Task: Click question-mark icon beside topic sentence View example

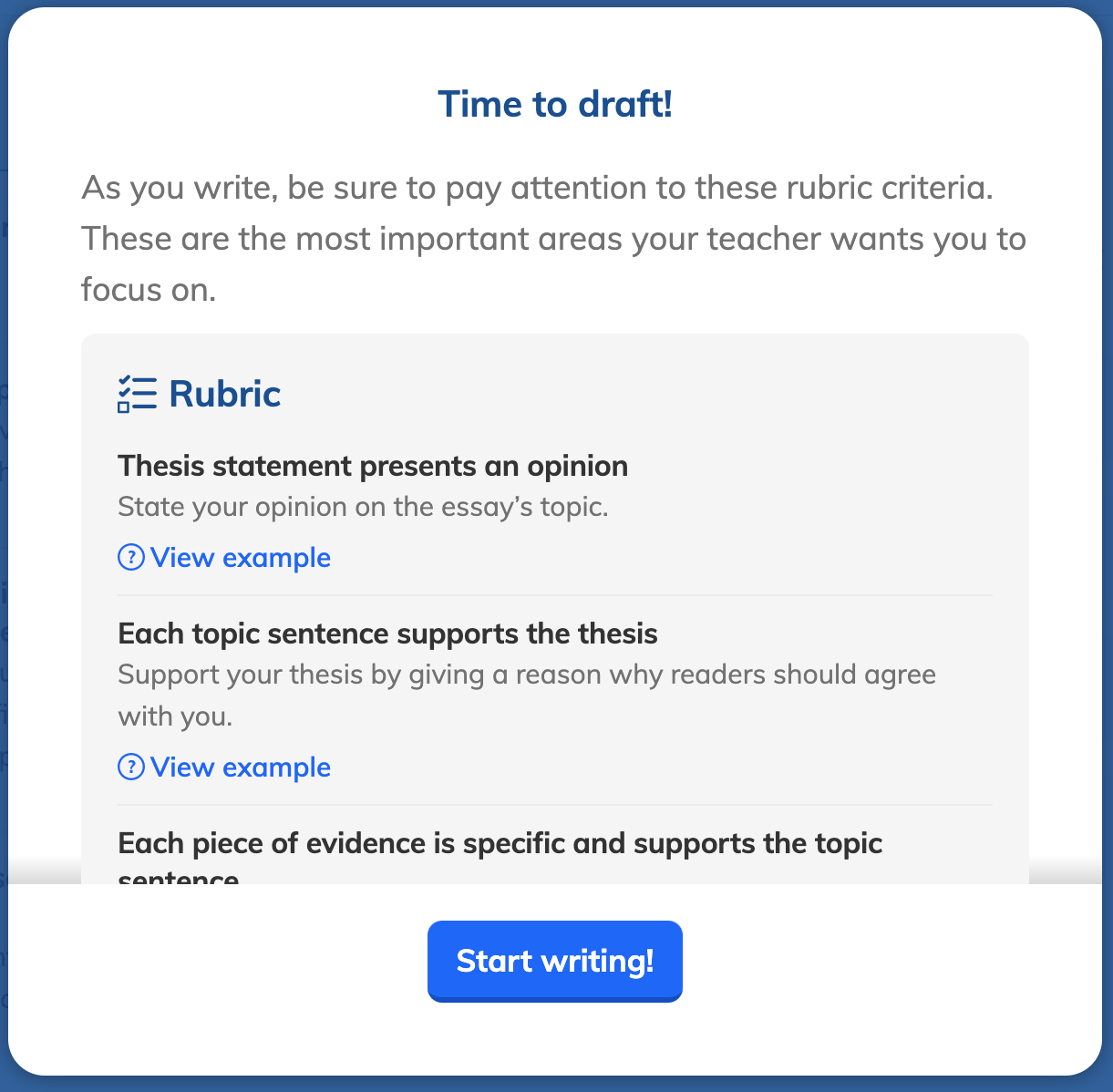Action: pos(131,767)
